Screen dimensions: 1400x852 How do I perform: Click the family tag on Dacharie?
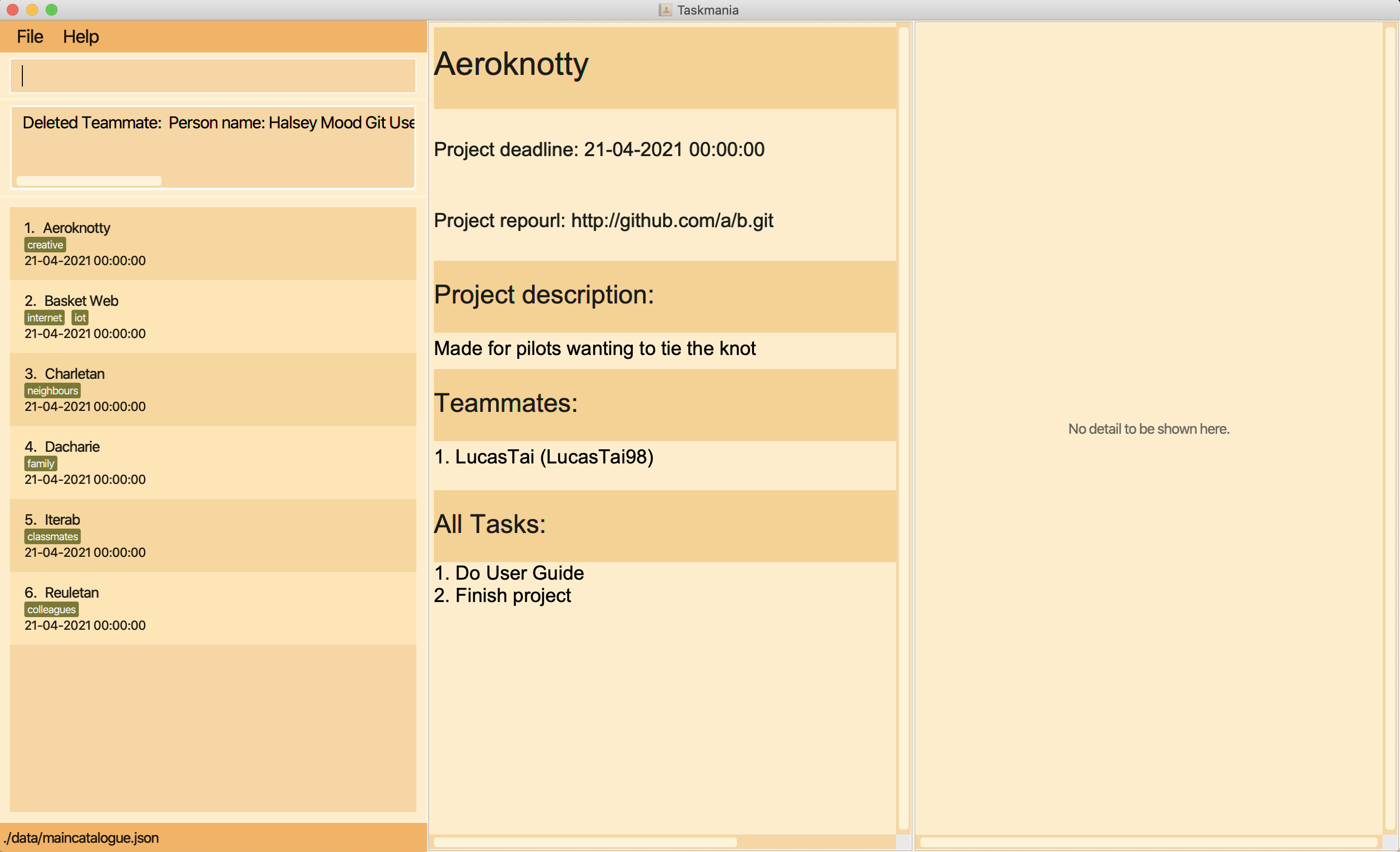coord(40,463)
